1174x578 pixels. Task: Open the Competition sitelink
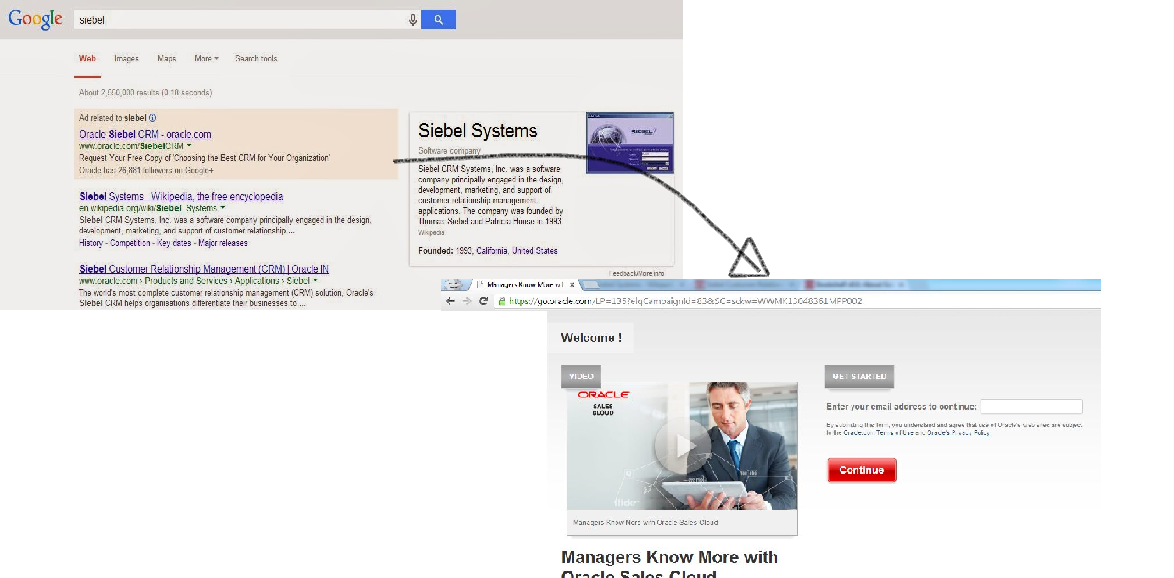[130, 243]
